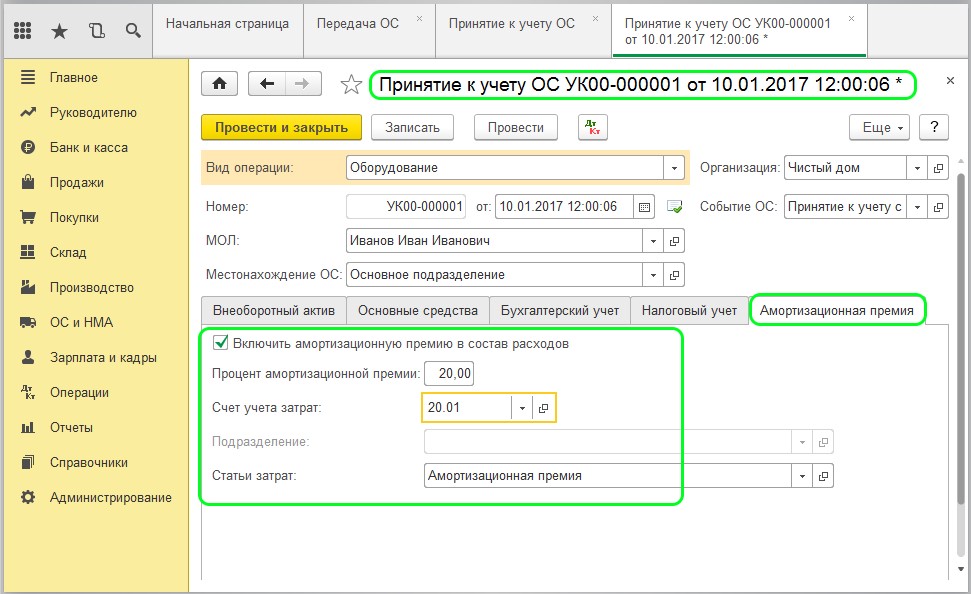This screenshot has height=594, width=971.
Task: Click the 'Провести и закрыть' button
Action: click(x=281, y=127)
